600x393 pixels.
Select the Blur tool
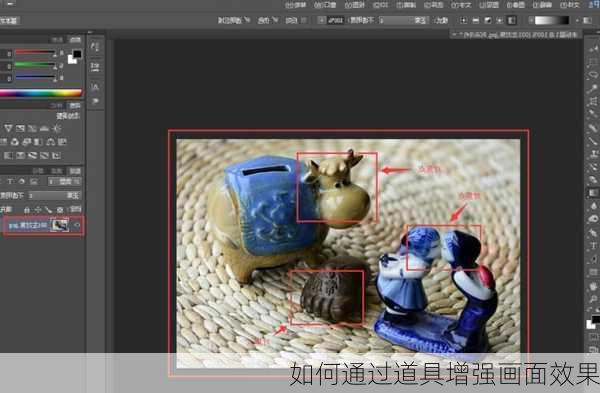(x=593, y=206)
